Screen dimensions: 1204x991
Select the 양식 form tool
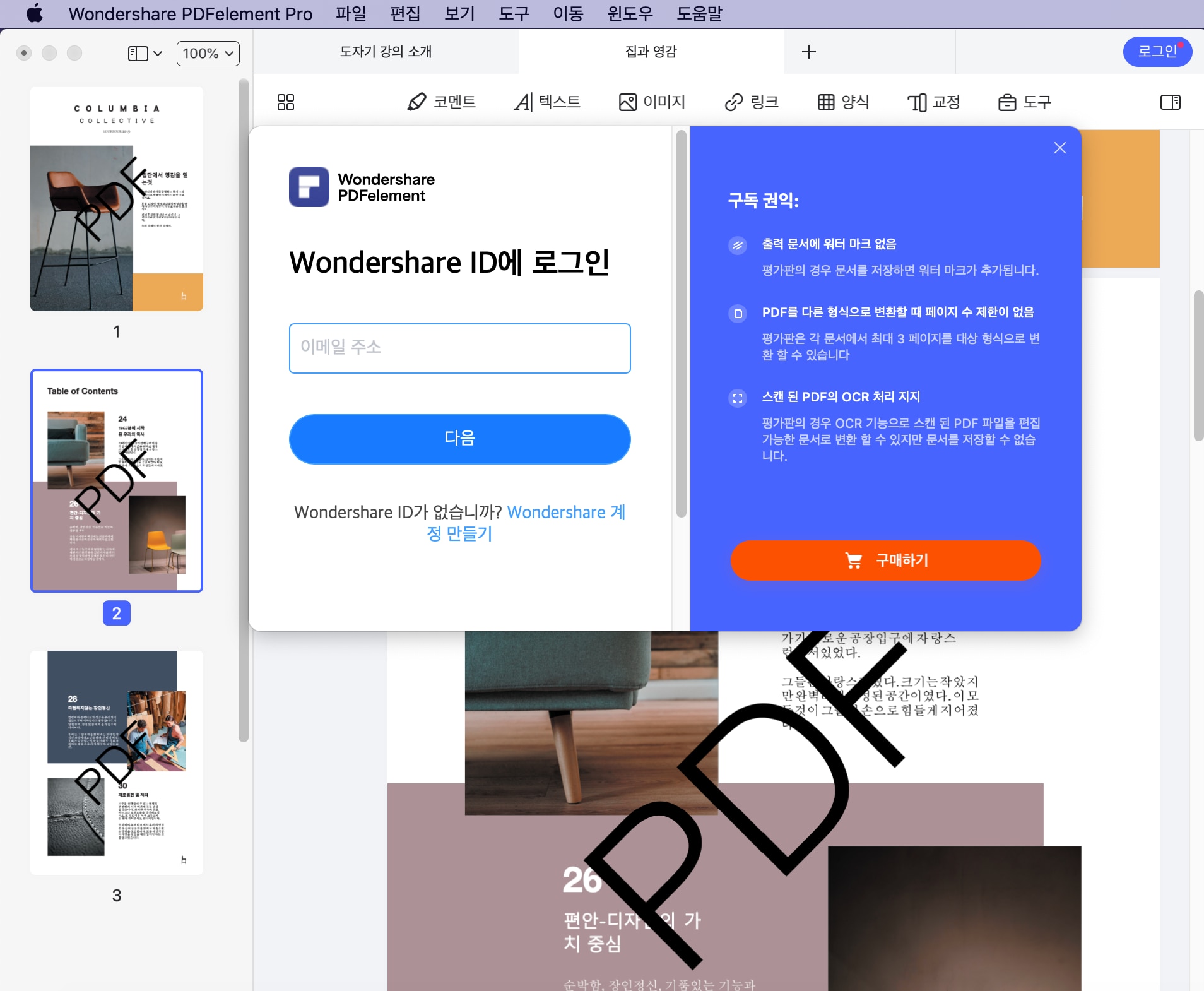(843, 102)
